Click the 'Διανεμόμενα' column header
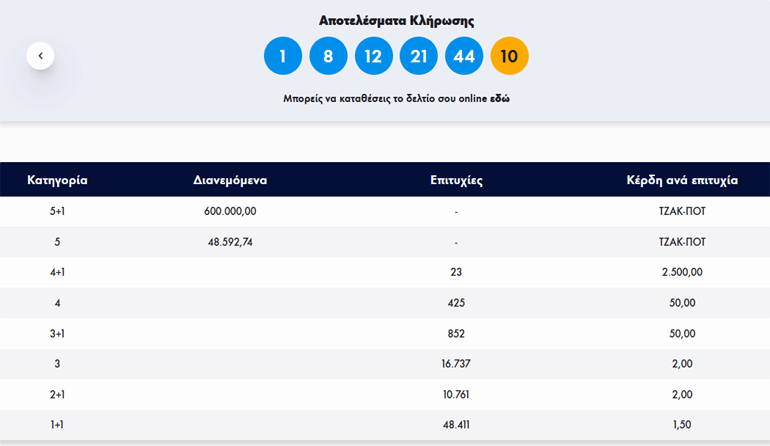Viewport: 770px width, 446px height. 230,181
